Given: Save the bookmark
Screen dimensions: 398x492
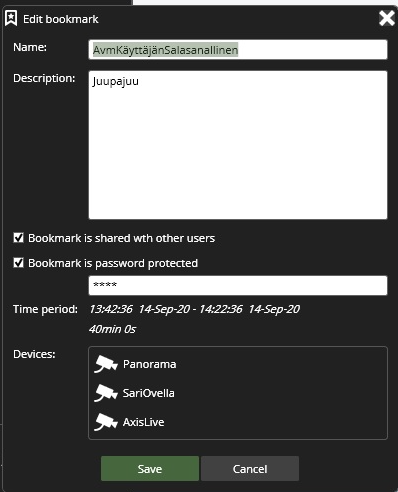Looking at the screenshot, I should click(x=150, y=469).
